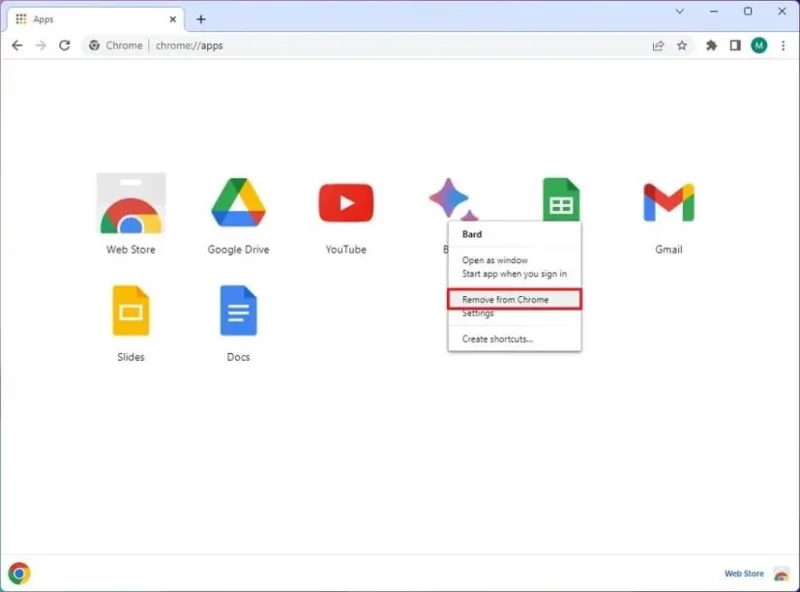The height and width of the screenshot is (592, 800).
Task: Launch the Gmail app
Action: coord(669,203)
